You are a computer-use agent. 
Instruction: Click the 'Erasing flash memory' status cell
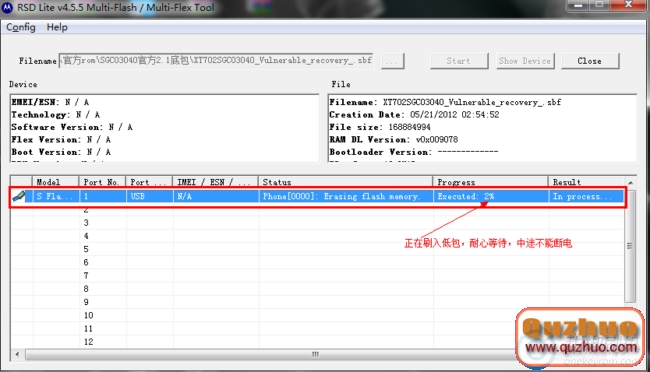[345, 196]
